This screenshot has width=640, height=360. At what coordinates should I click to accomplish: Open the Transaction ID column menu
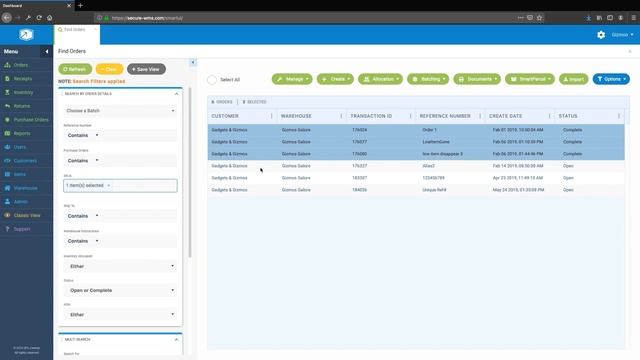[x=411, y=116]
